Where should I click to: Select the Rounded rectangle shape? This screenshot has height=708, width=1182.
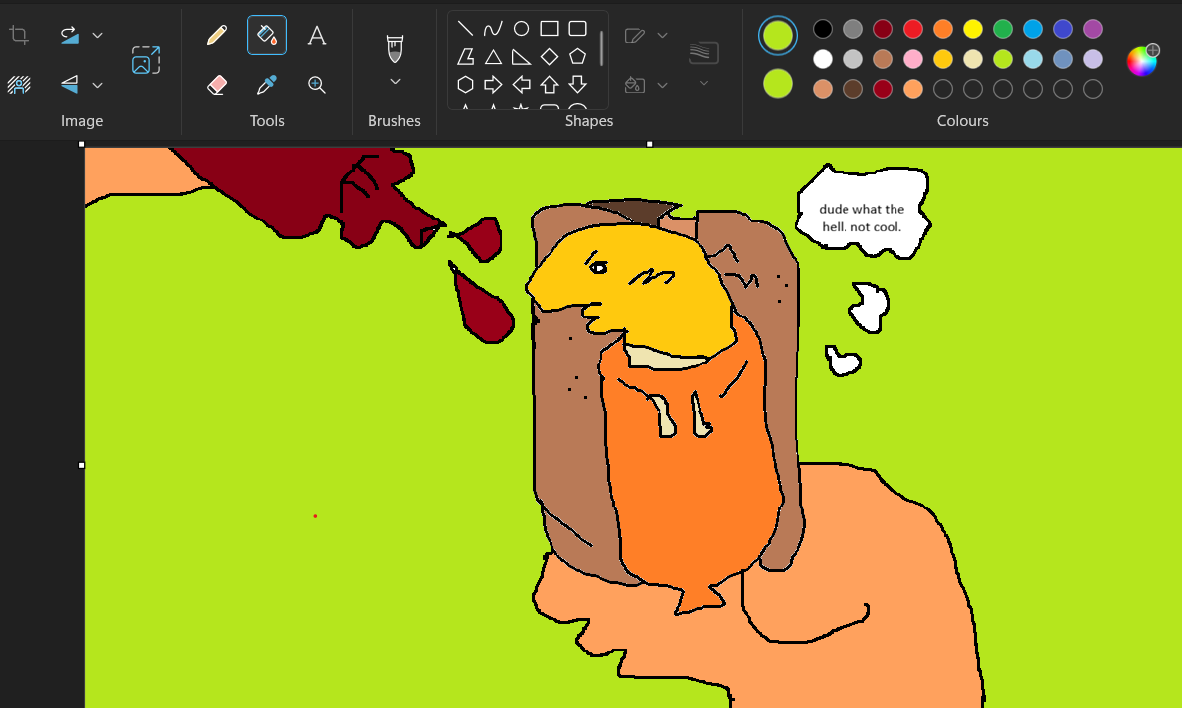(x=577, y=29)
